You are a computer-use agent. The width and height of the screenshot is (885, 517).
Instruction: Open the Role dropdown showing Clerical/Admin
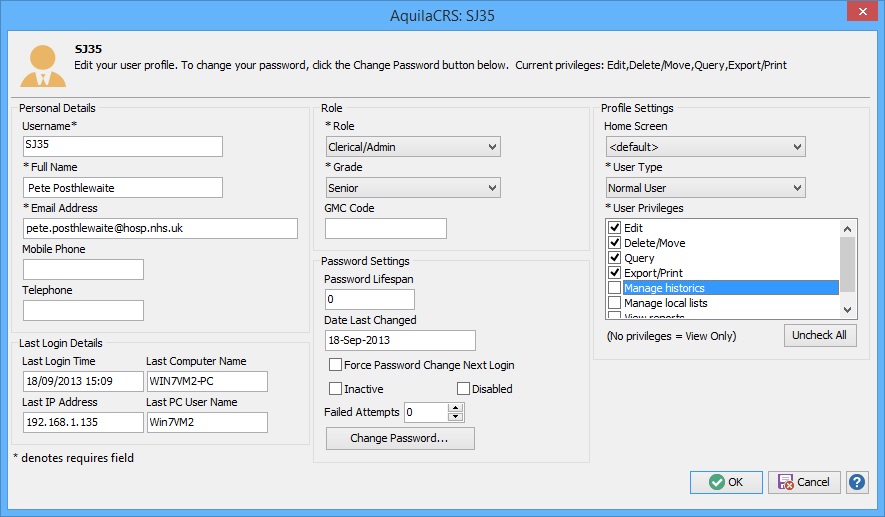(413, 147)
